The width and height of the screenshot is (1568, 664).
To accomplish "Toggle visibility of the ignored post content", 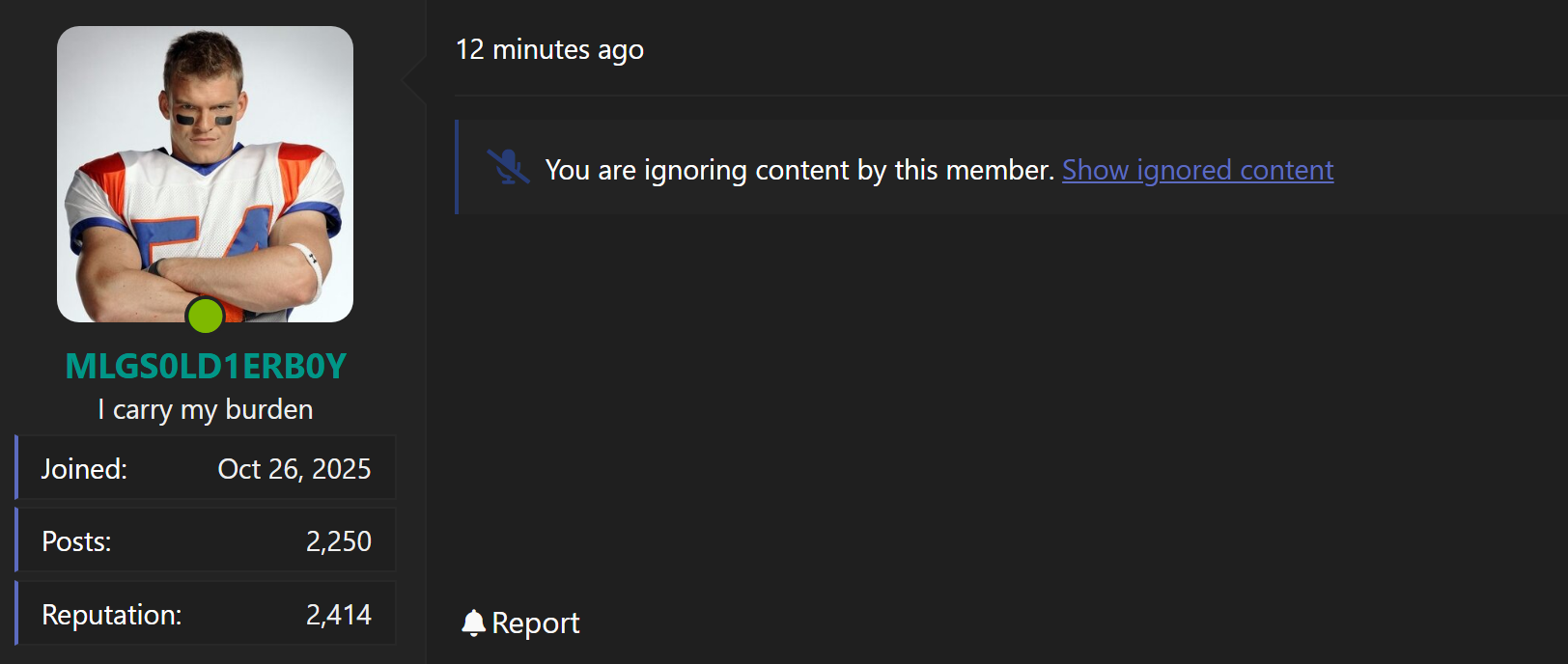I will [1197, 170].
